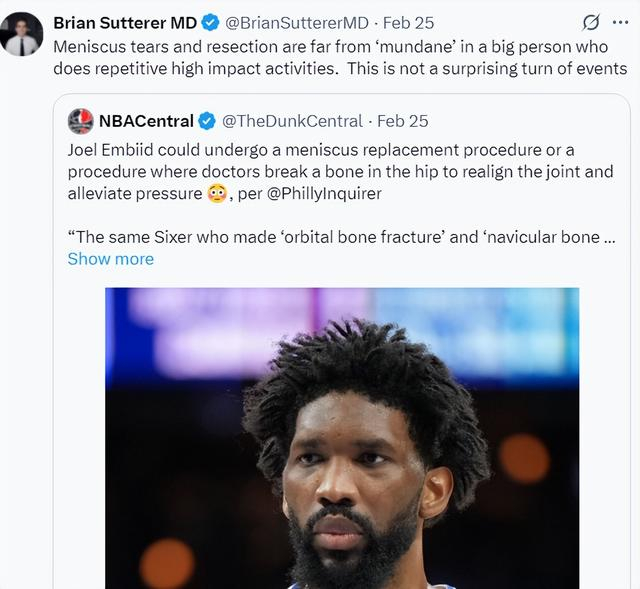Open the NBACentral account name

[146, 121]
